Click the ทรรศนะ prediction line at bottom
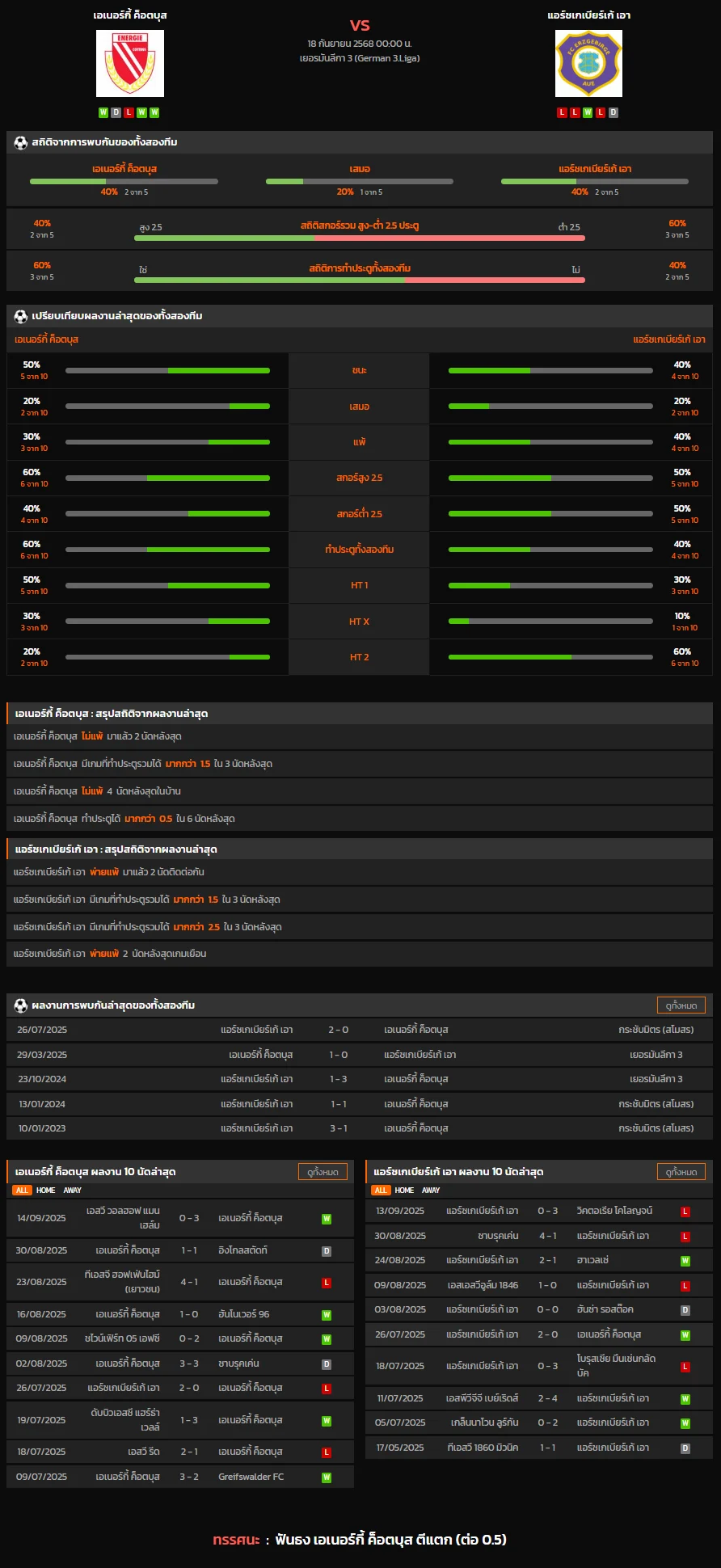The height and width of the screenshot is (1568, 721). coord(360,1540)
